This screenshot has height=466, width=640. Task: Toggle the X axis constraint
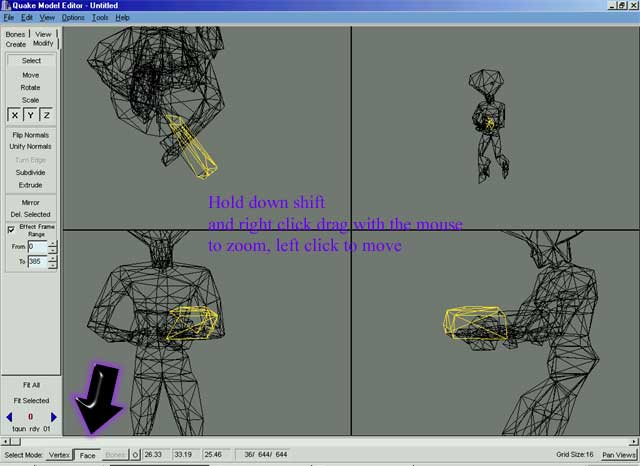14,116
